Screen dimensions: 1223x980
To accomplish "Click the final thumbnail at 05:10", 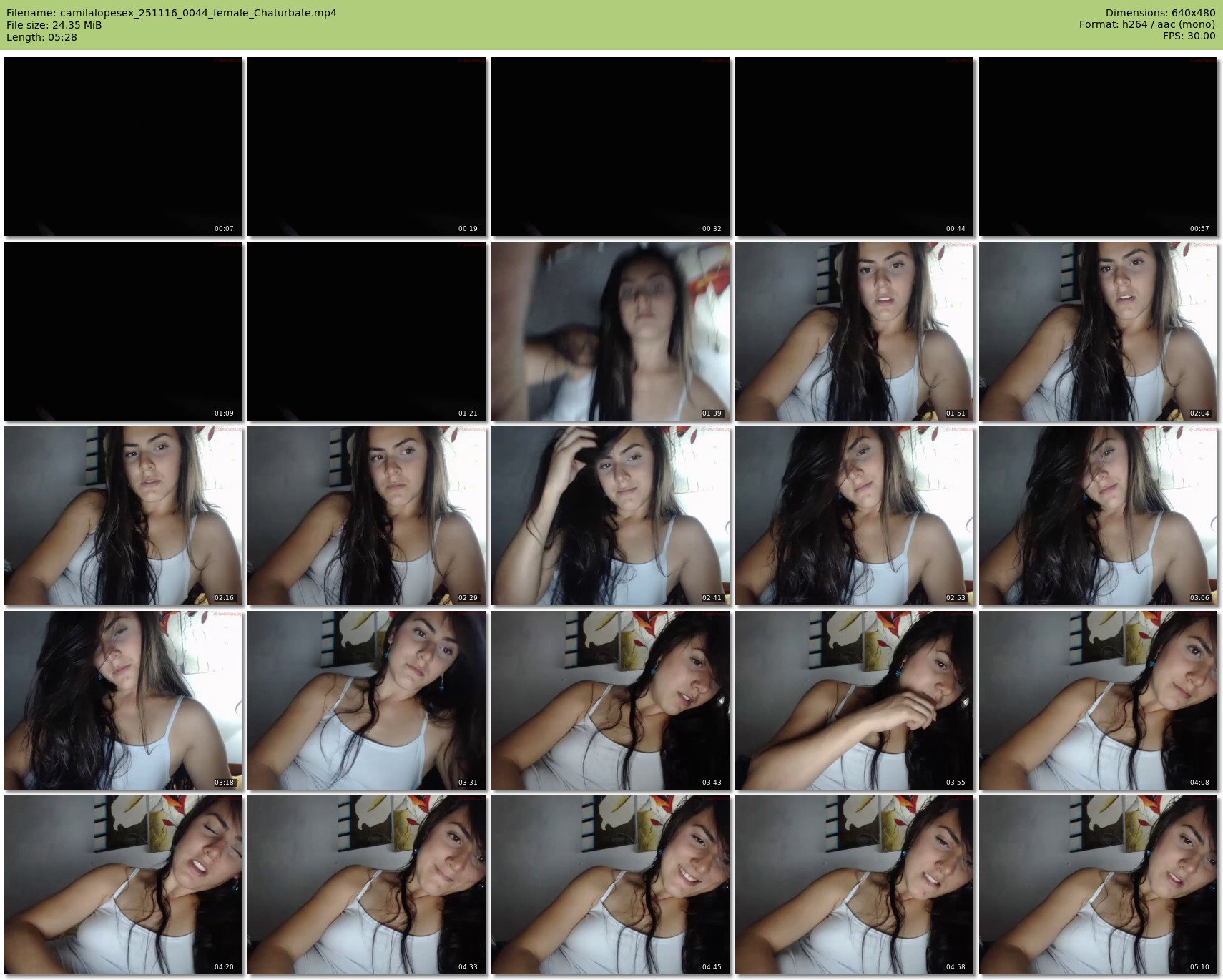I will tap(1098, 885).
